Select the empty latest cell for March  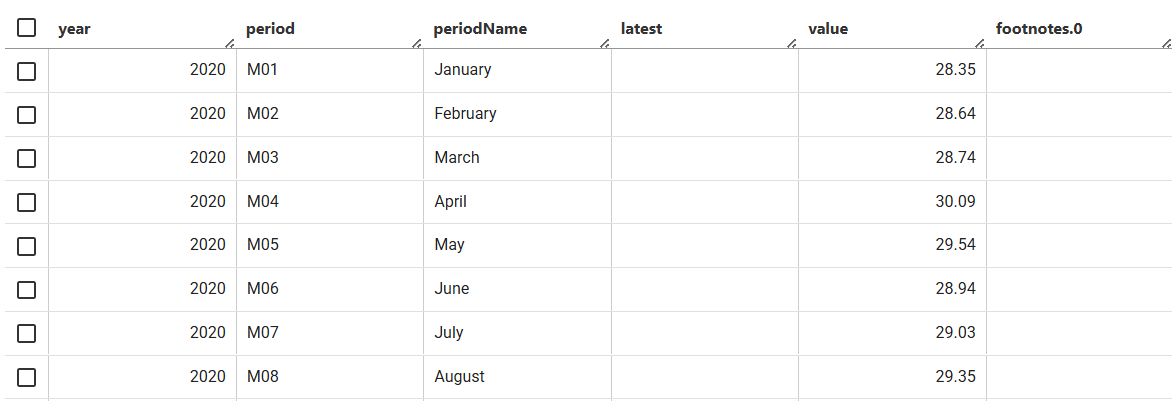point(705,158)
